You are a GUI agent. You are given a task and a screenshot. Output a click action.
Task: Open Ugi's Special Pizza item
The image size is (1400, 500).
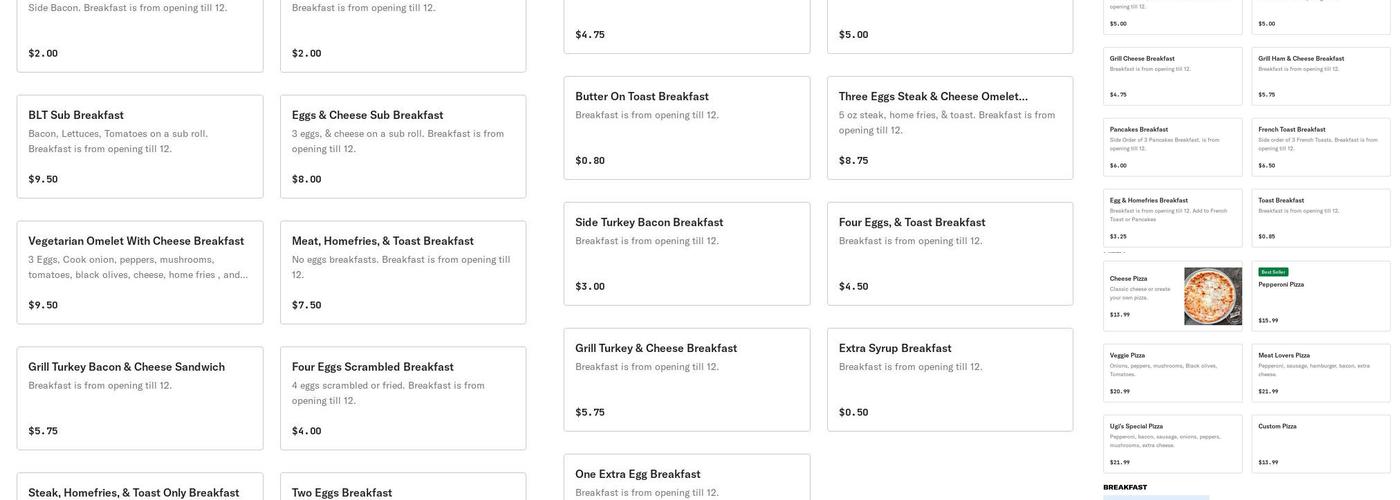pos(1173,443)
